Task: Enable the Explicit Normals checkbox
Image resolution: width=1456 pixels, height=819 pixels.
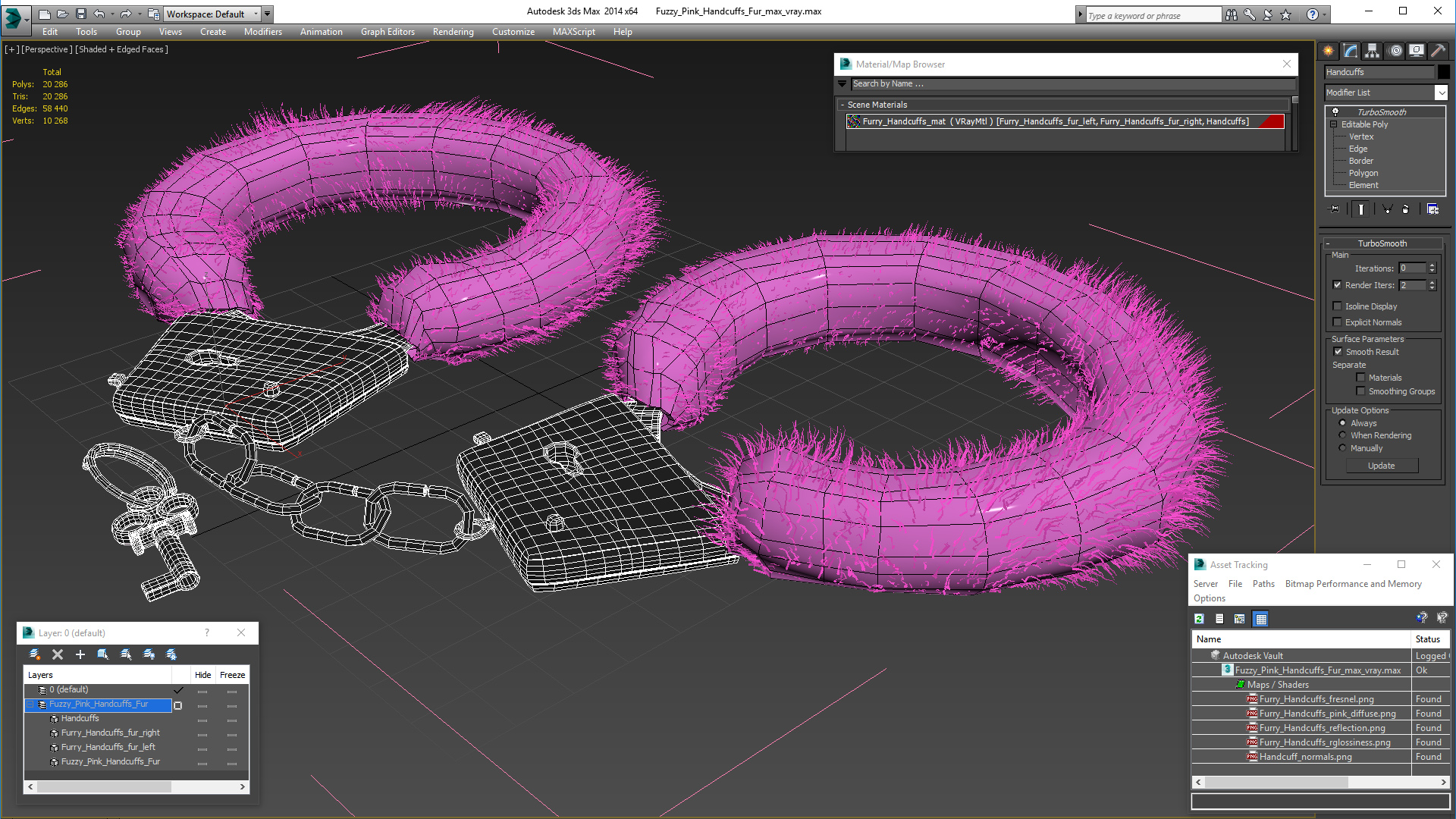Action: (1337, 322)
